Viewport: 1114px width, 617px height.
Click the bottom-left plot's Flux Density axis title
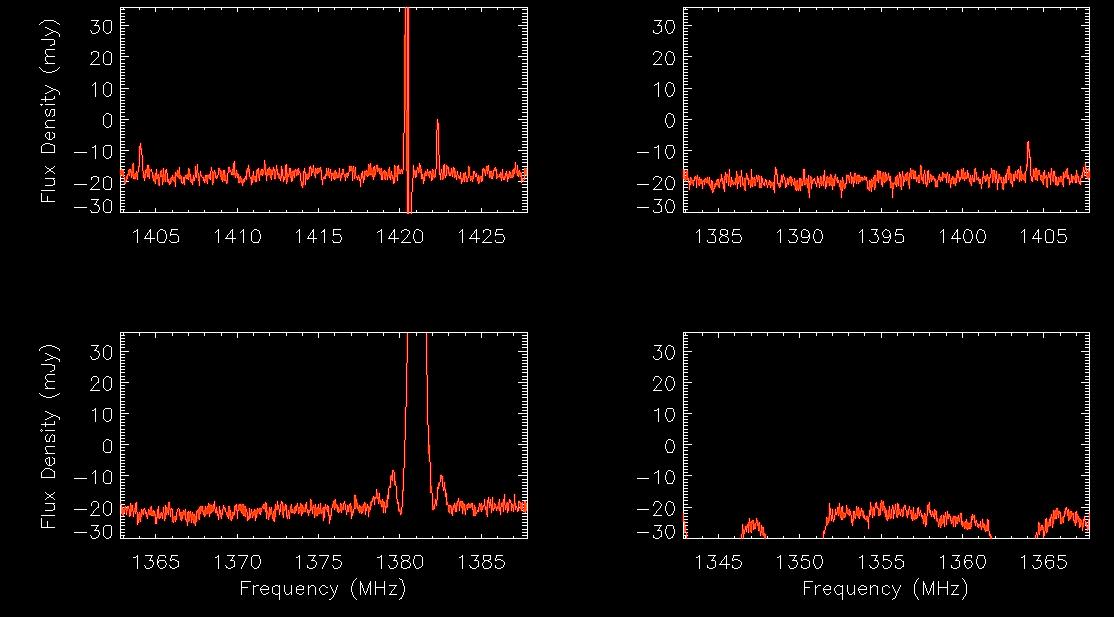point(48,435)
